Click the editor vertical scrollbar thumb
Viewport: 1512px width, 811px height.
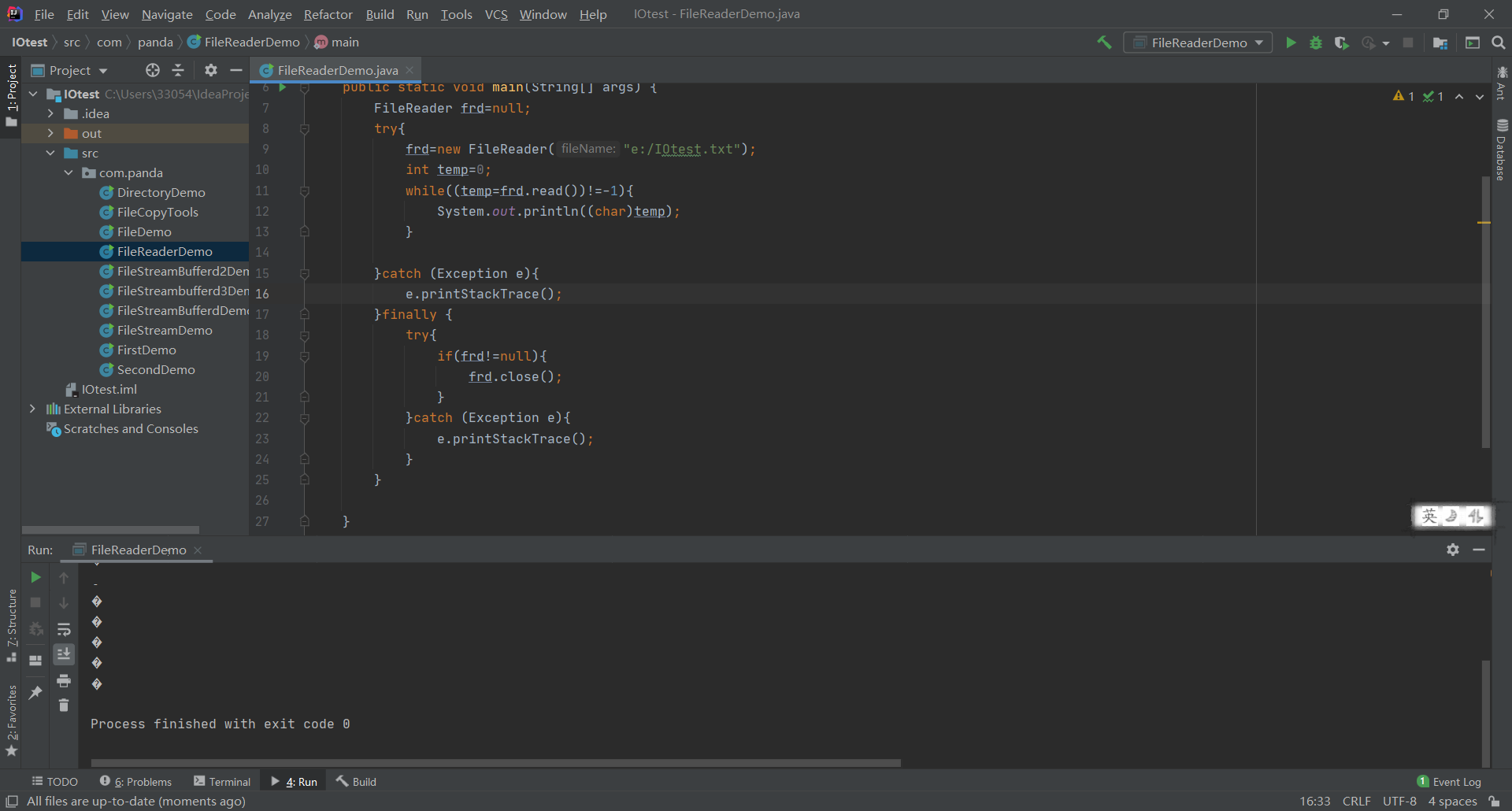point(1485,312)
